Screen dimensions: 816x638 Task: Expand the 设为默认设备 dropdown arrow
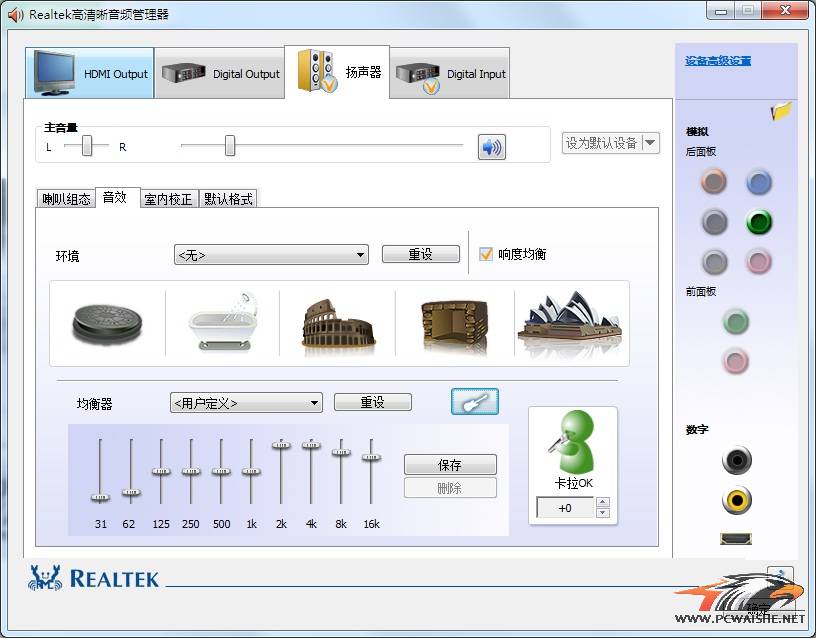coord(651,143)
